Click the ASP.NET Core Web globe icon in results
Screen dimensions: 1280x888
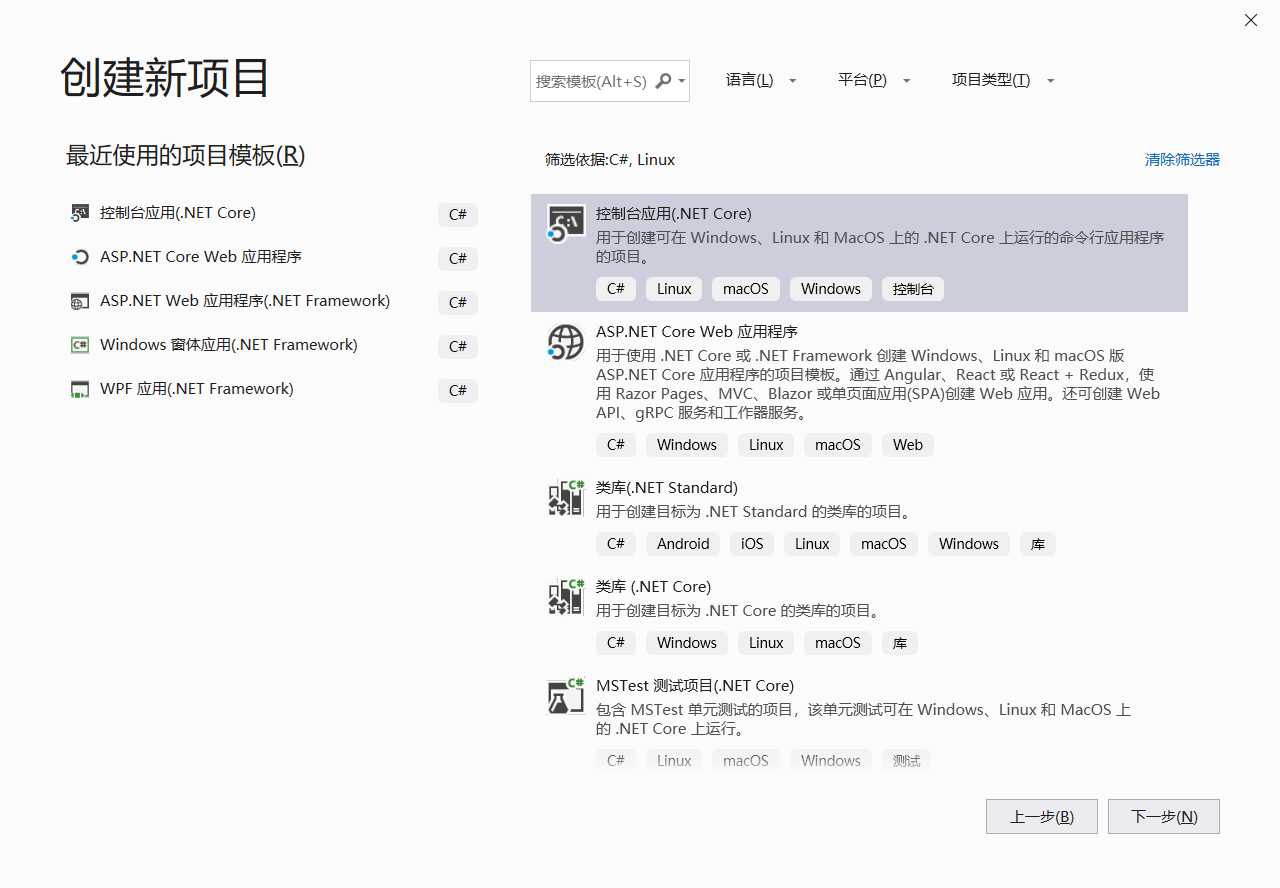(x=566, y=342)
